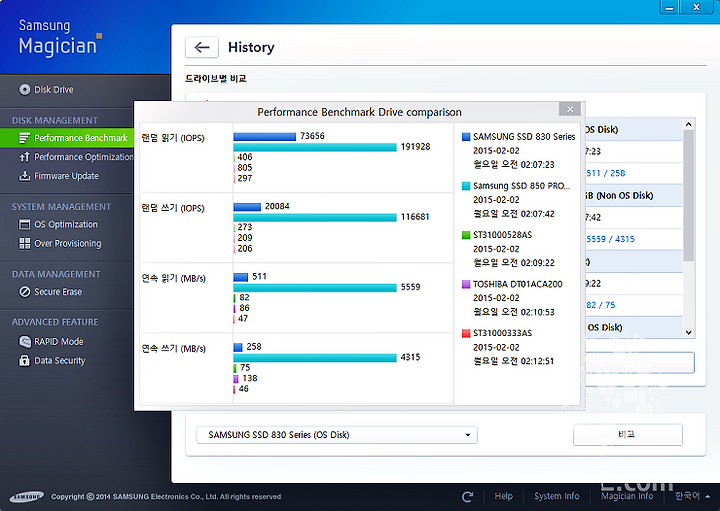Click the Samsung SSD 850 PRO legend label
720x511 pixels.
[522, 185]
